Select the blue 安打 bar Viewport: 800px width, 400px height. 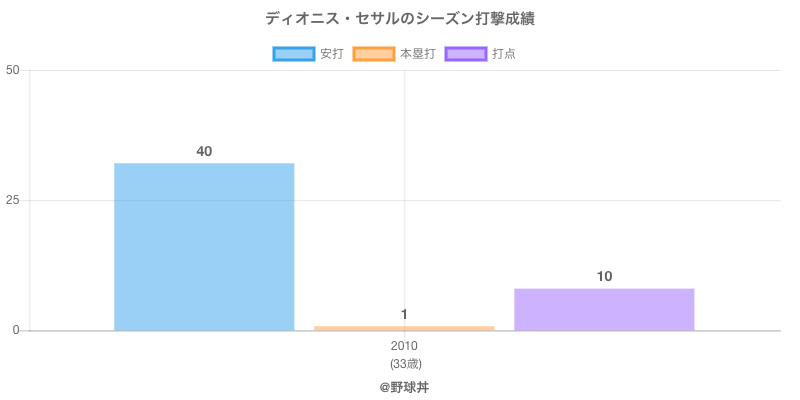point(204,246)
